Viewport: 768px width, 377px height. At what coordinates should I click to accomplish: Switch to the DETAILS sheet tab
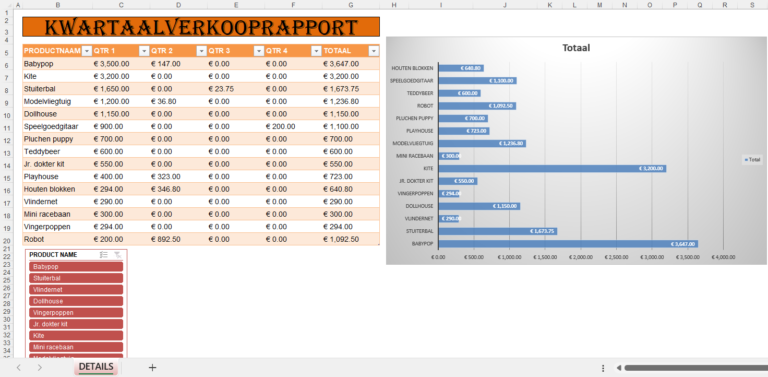tap(96, 367)
